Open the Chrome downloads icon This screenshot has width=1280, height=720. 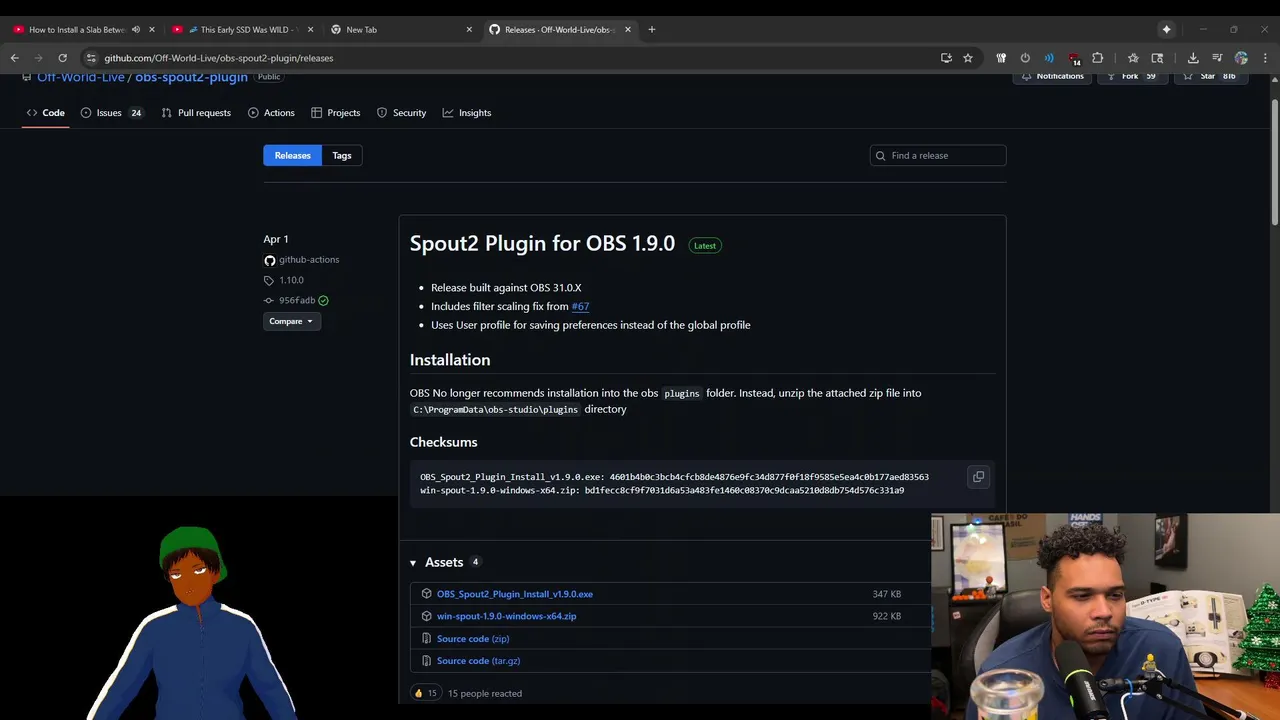[x=1193, y=58]
